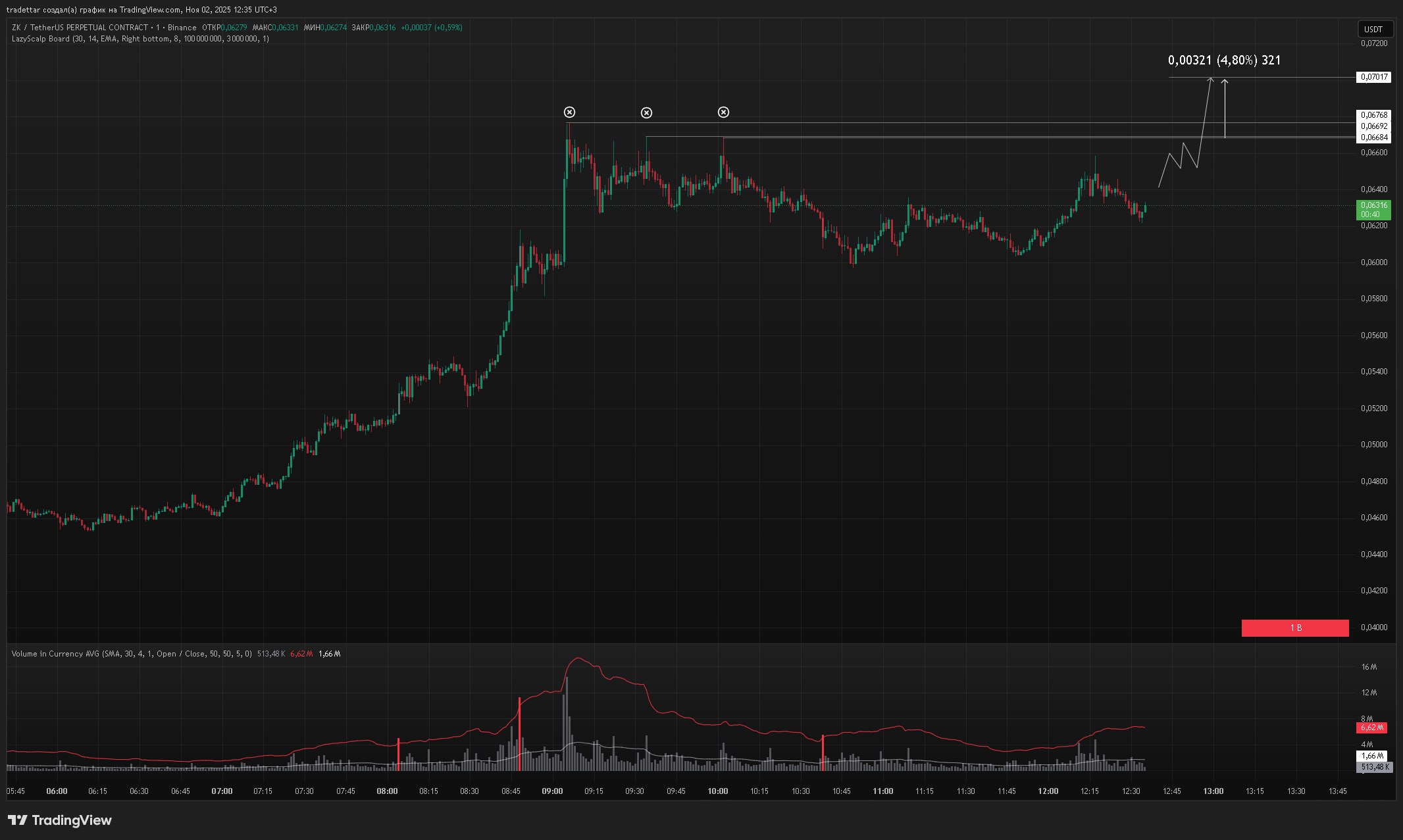This screenshot has height=840, width=1403.
Task: Click the 0,00321 (4,80%) measurement text
Action: point(1223,61)
